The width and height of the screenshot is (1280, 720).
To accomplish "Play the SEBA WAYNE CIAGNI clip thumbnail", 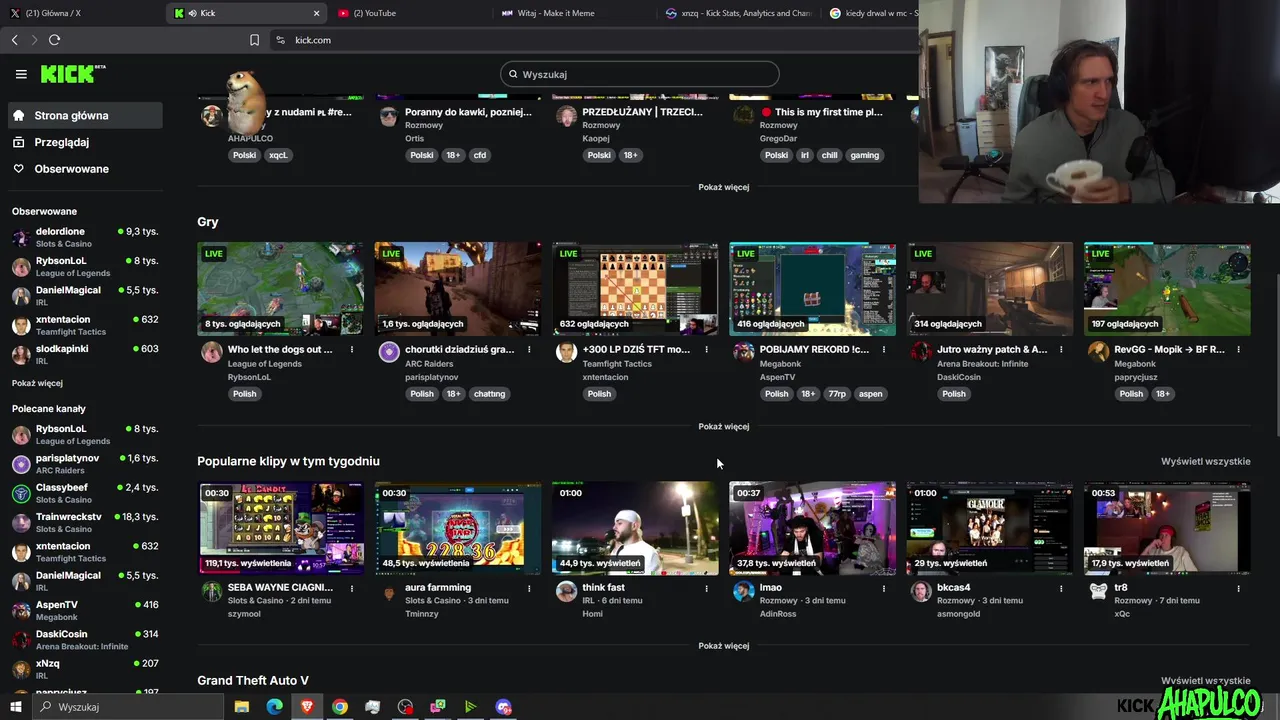I will (281, 528).
